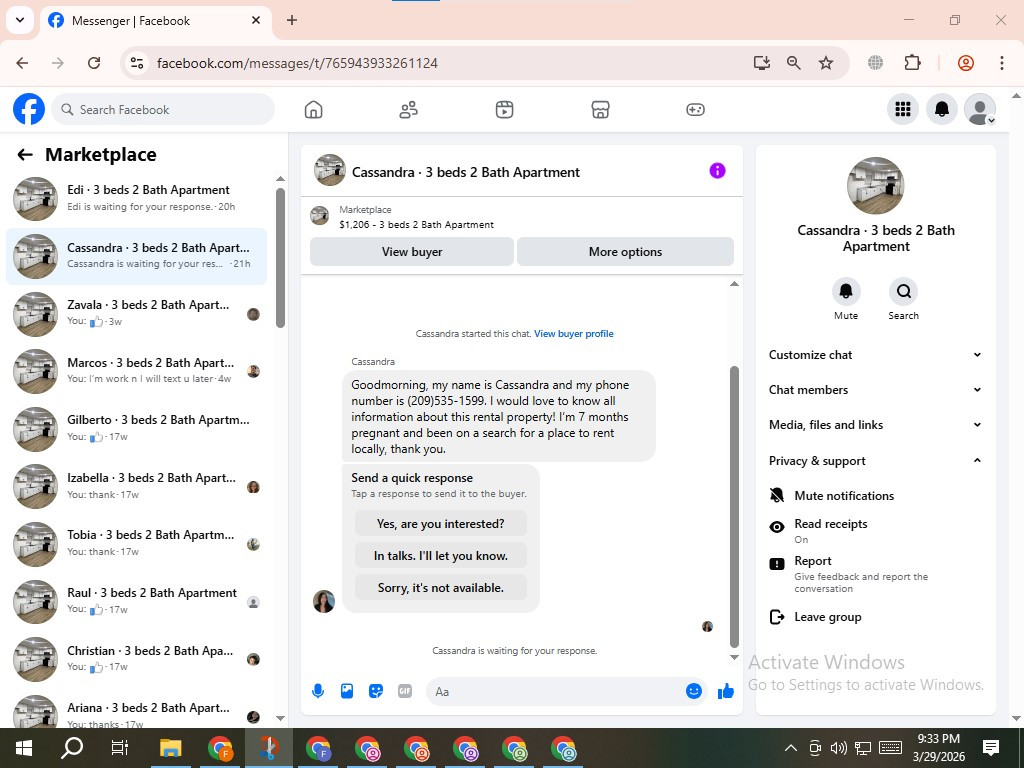Click Leave group text
1024x768 pixels.
827,617
